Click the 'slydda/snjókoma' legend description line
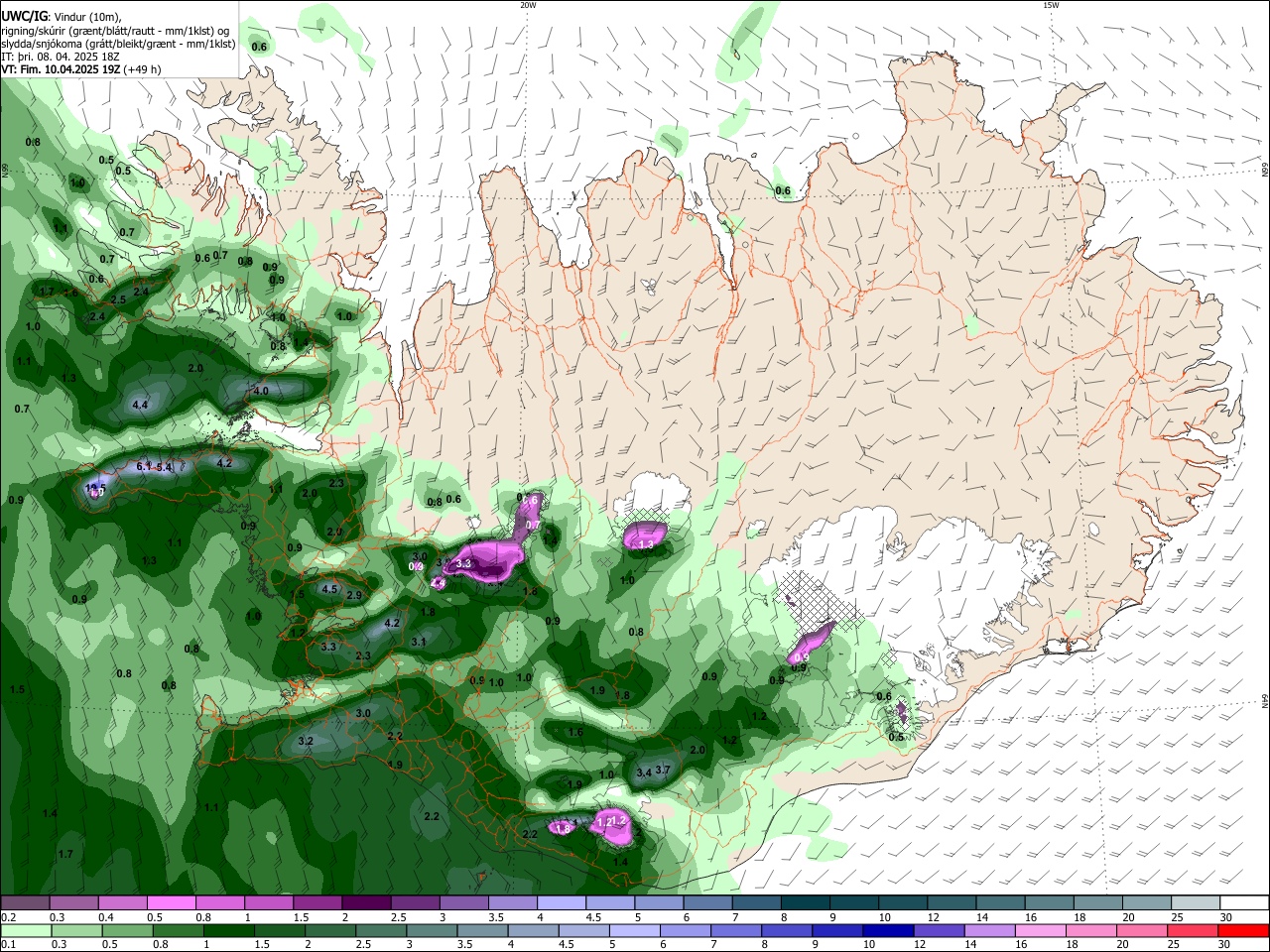Viewport: 1270px width, 952px height. pos(118,44)
